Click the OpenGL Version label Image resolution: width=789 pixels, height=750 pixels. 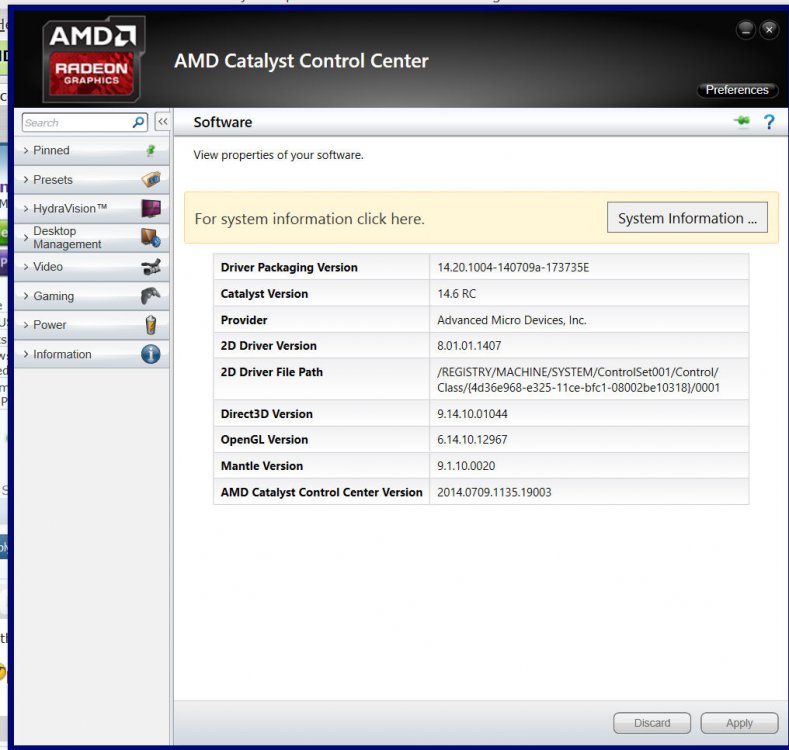click(264, 439)
